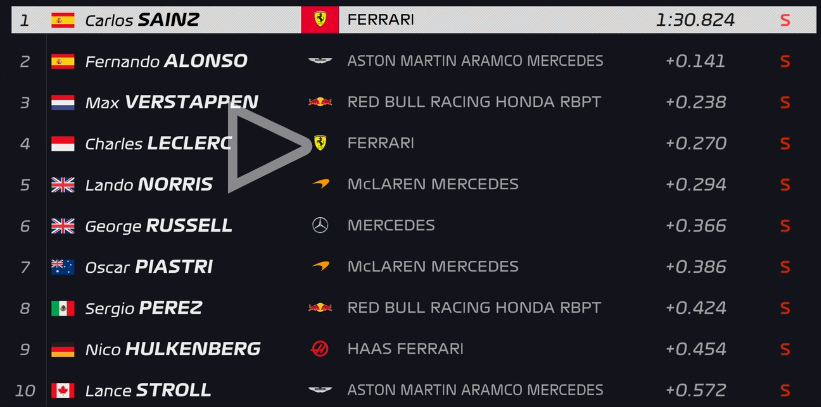The image size is (821, 407).
Task: Select driver name Fernando ALONSO
Action: click(166, 61)
